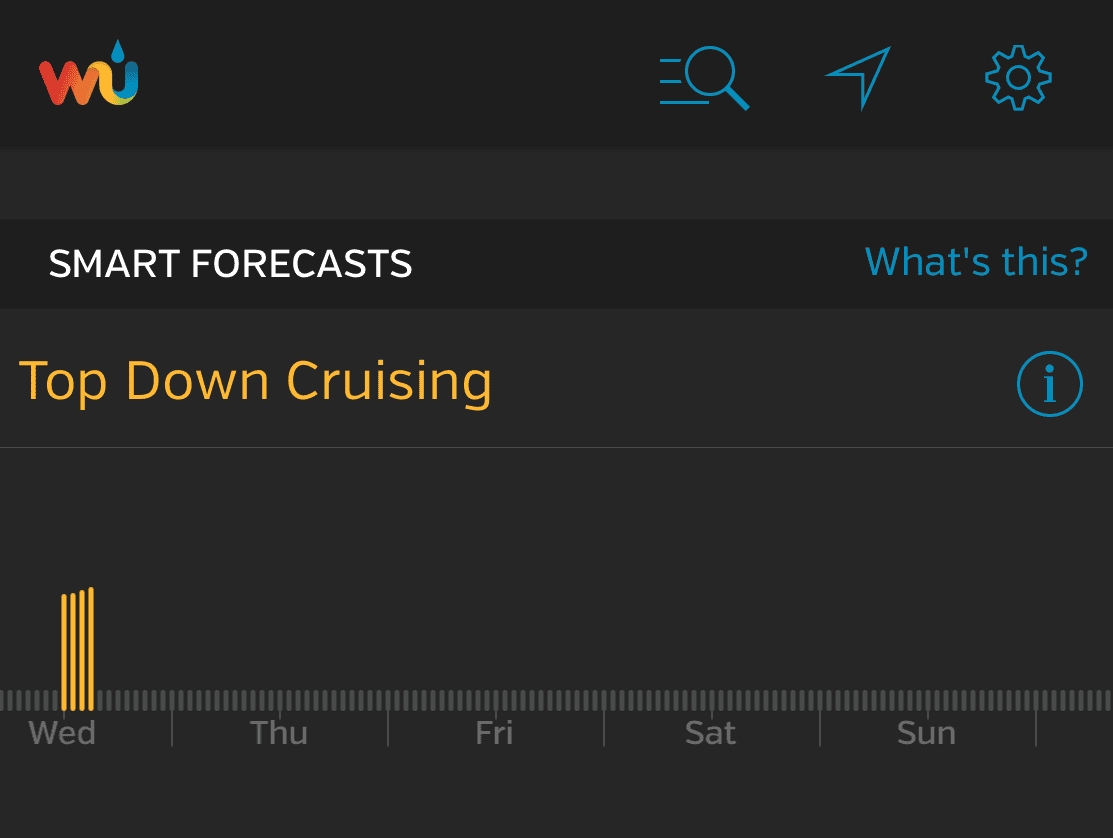Open settings via the gear icon
This screenshot has width=1113, height=838.
[x=1018, y=77]
